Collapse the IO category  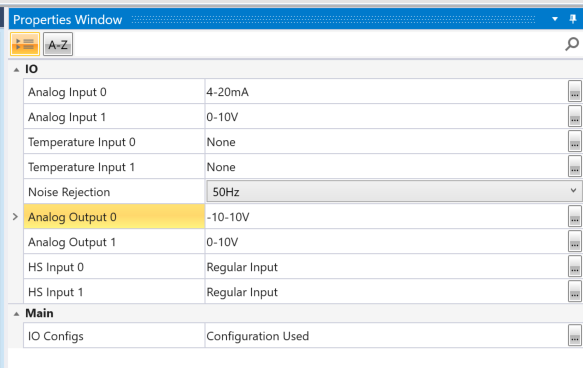point(16,70)
